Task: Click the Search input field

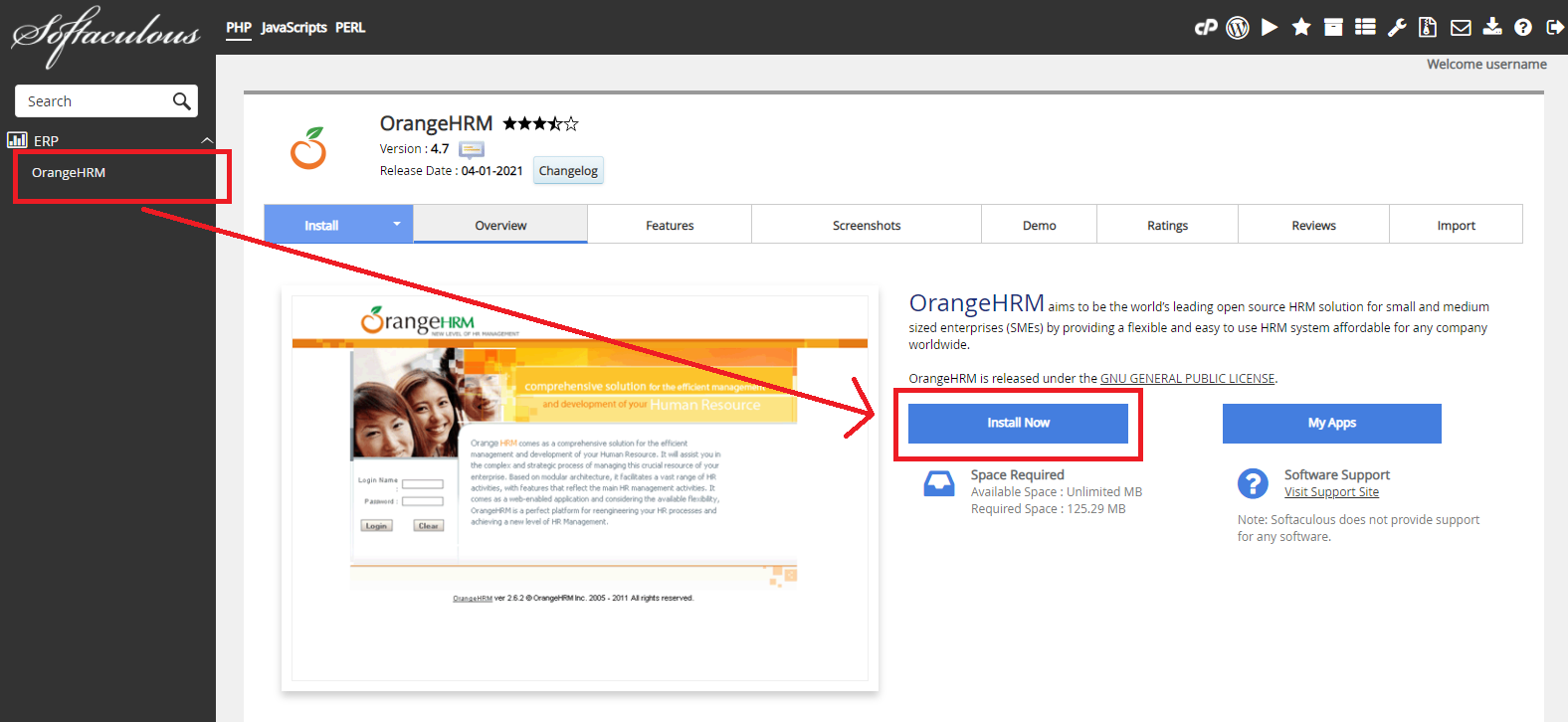Action: (x=95, y=101)
